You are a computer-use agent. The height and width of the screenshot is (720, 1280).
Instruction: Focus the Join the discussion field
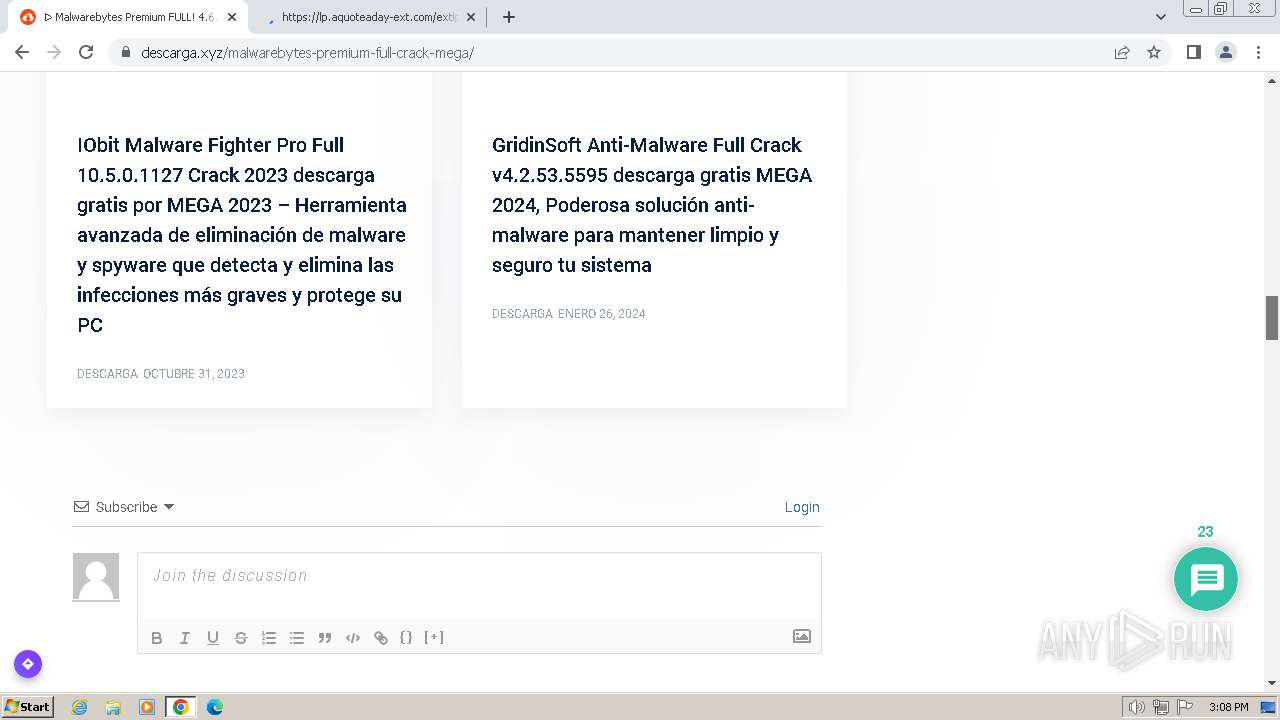(x=479, y=586)
